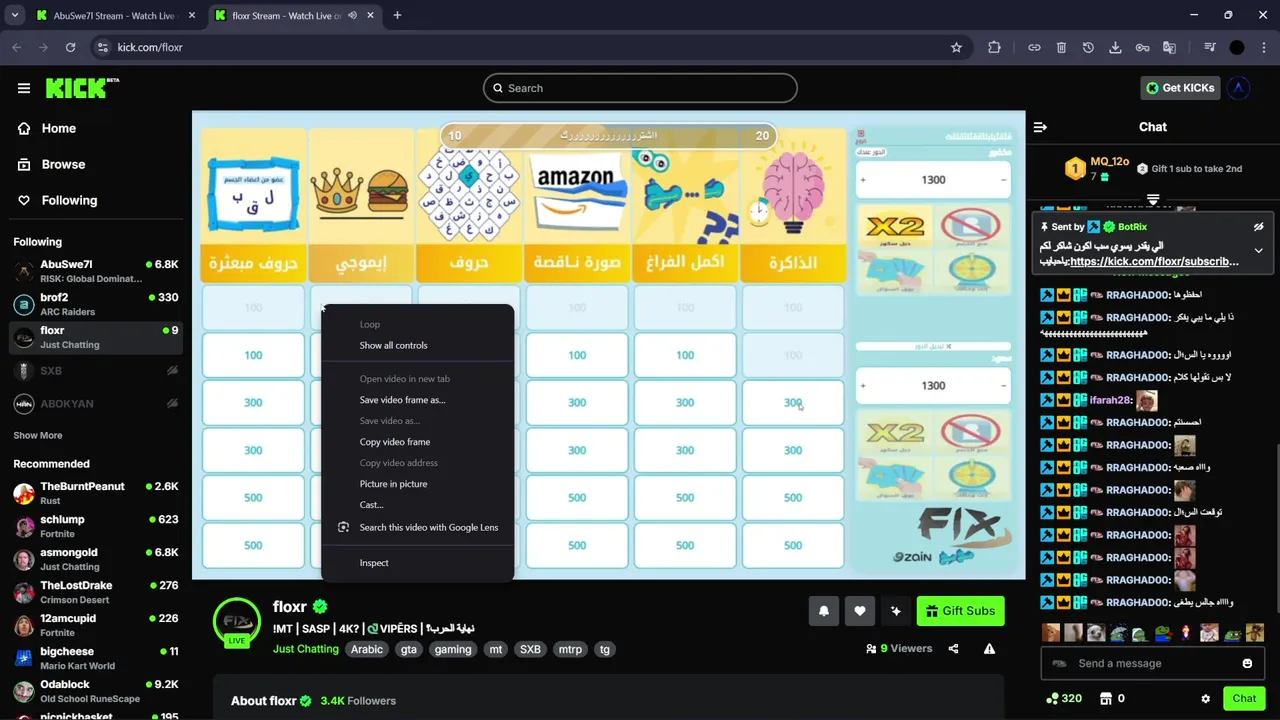The height and width of the screenshot is (720, 1280).
Task: Click MQ_12o top gifter name
Action: (1110, 162)
